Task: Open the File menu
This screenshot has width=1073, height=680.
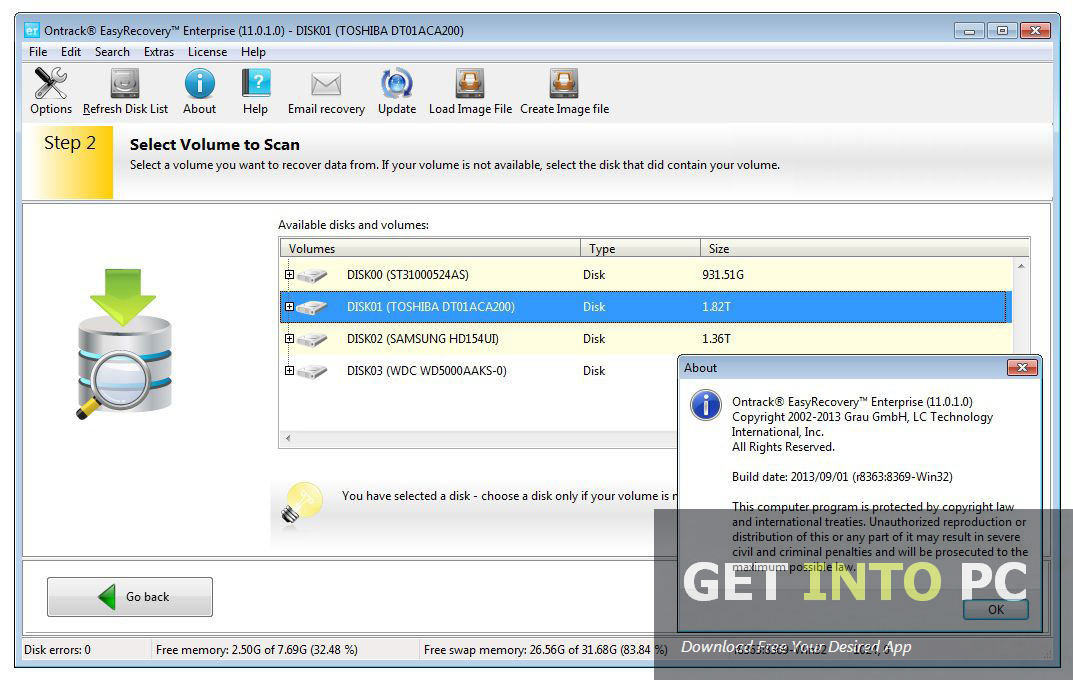Action: [x=38, y=52]
